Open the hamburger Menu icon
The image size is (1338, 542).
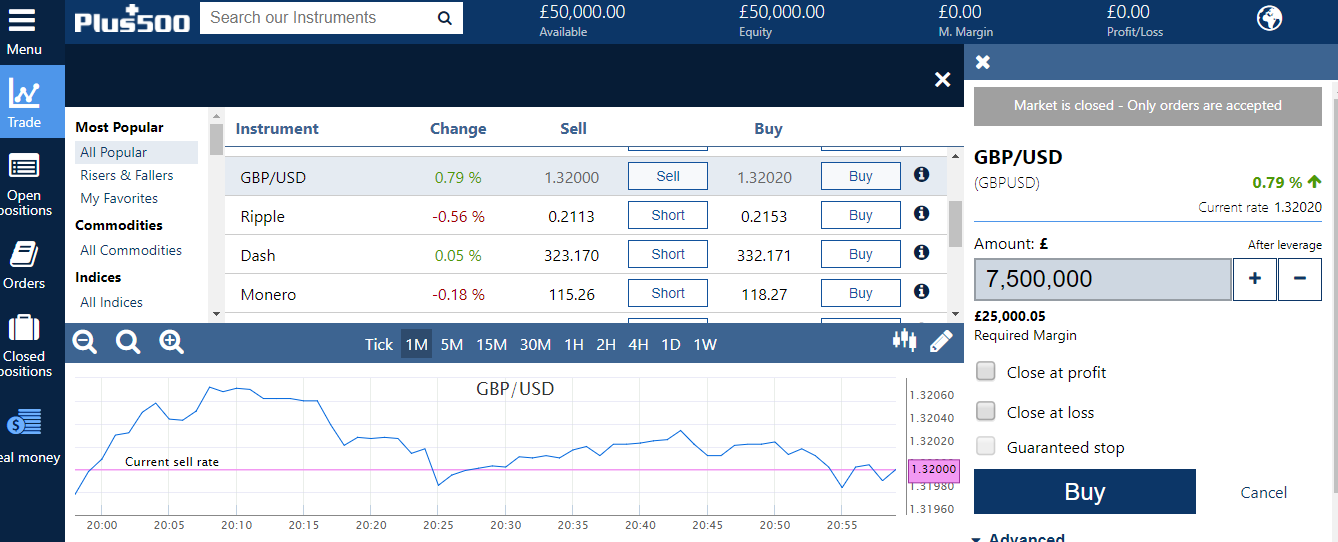coord(22,21)
